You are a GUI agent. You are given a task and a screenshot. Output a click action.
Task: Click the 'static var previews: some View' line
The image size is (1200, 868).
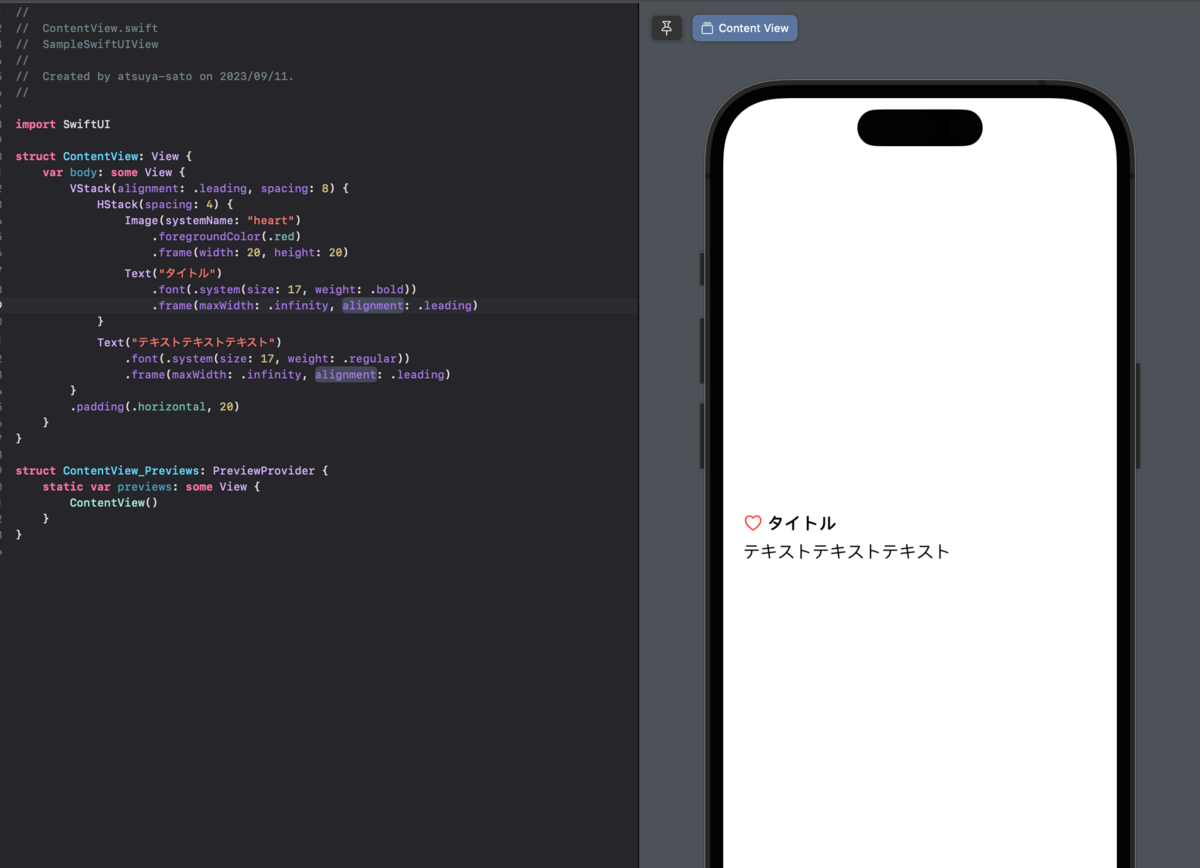pyautogui.click(x=151, y=486)
